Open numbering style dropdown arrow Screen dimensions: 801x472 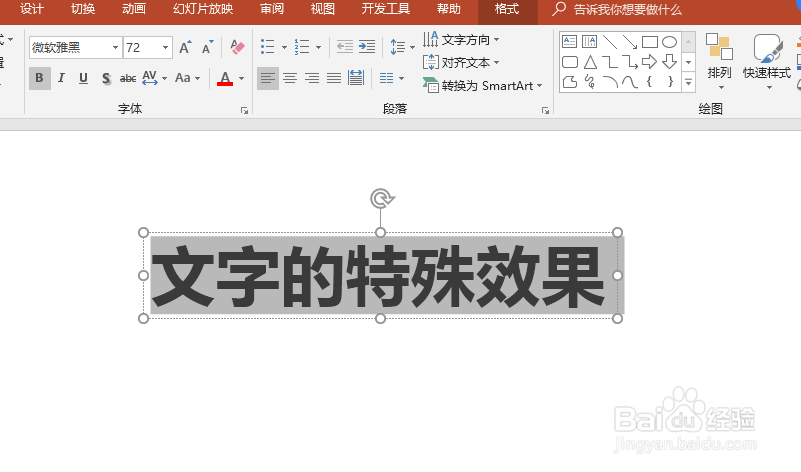(x=318, y=48)
